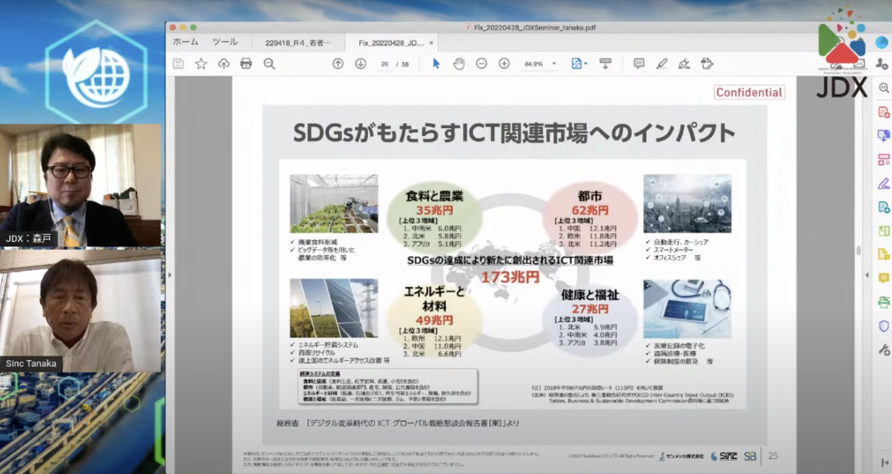
Task: Click the Confidential label on the slide
Action: point(749,92)
